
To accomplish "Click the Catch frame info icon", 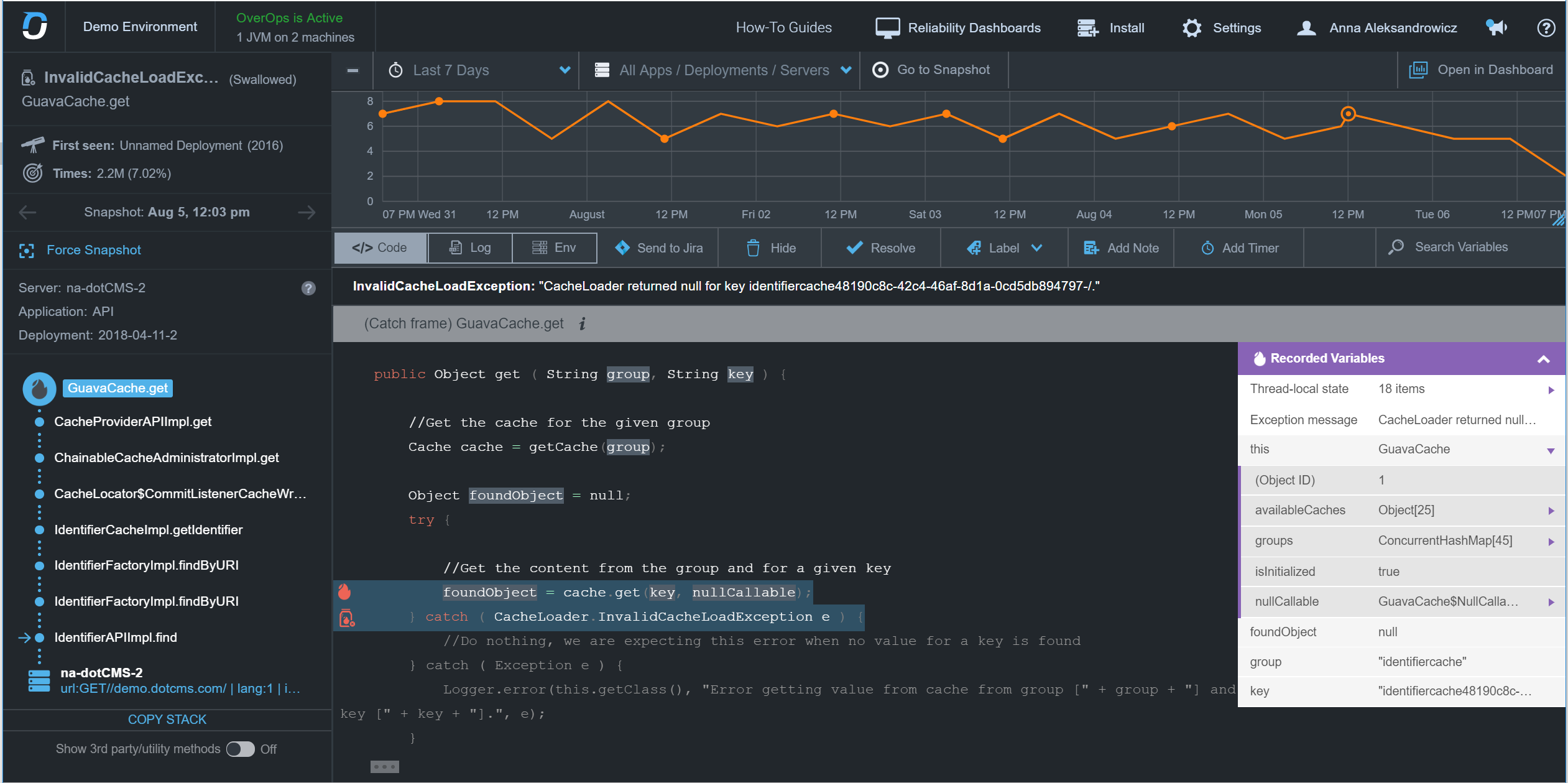I will click(x=582, y=323).
